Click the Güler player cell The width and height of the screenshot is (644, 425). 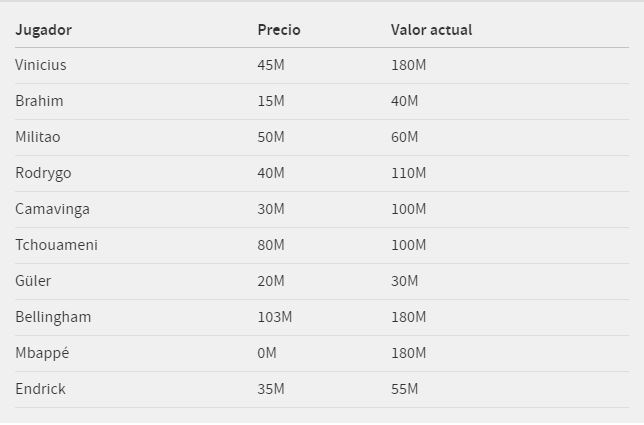coord(33,281)
